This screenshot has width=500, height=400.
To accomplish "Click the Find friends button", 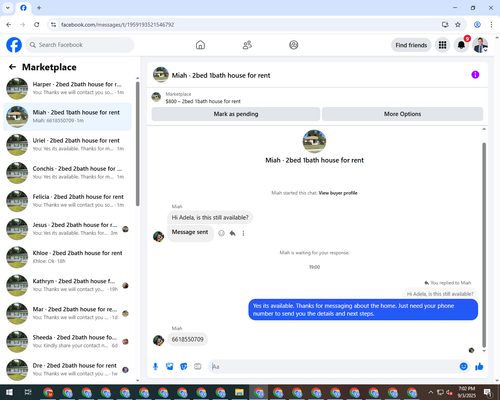I will (x=411, y=45).
